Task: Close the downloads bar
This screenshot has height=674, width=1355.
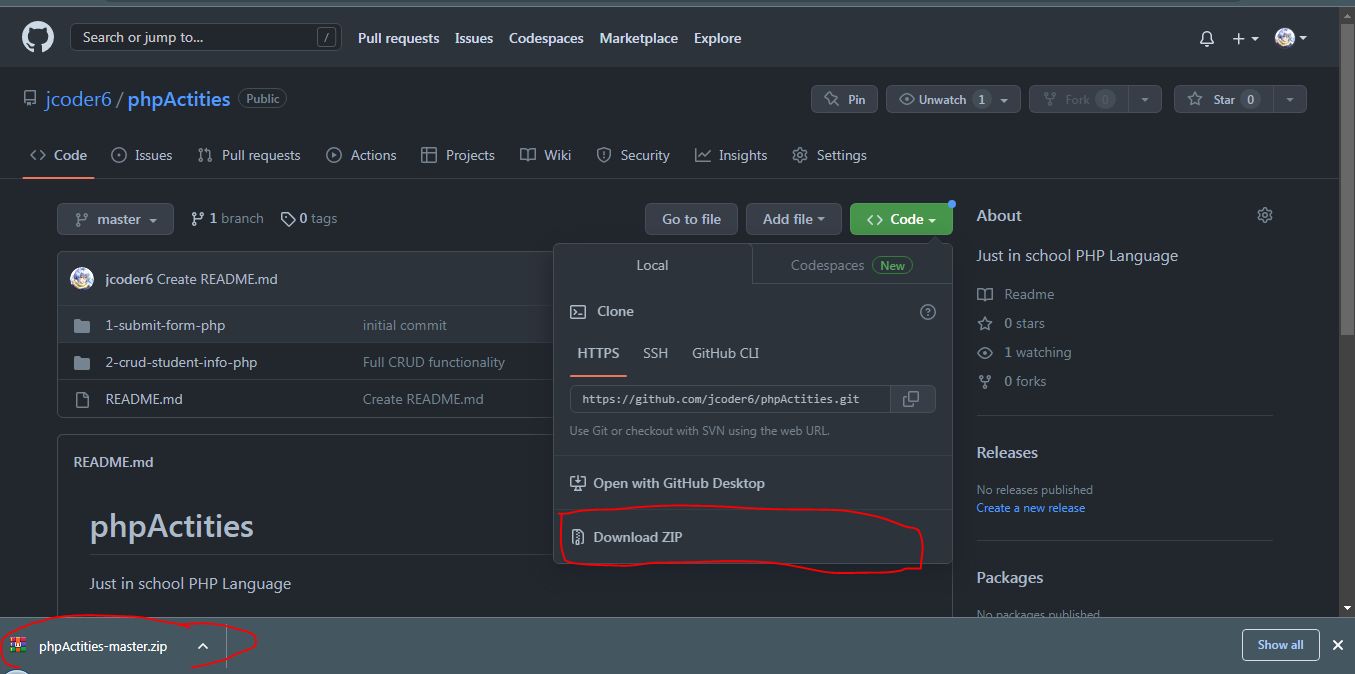Action: [1337, 645]
